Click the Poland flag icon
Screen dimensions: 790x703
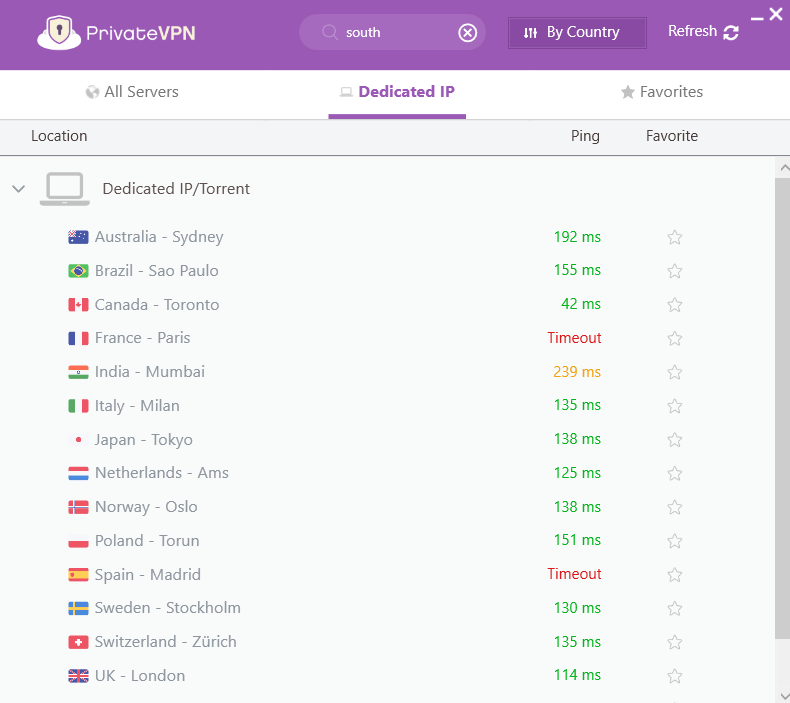coord(78,541)
